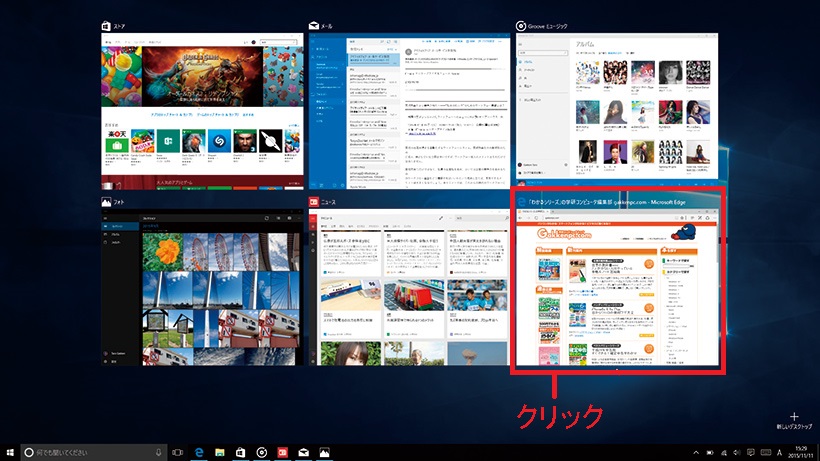Add a new desktop with plus button

pos(794,417)
